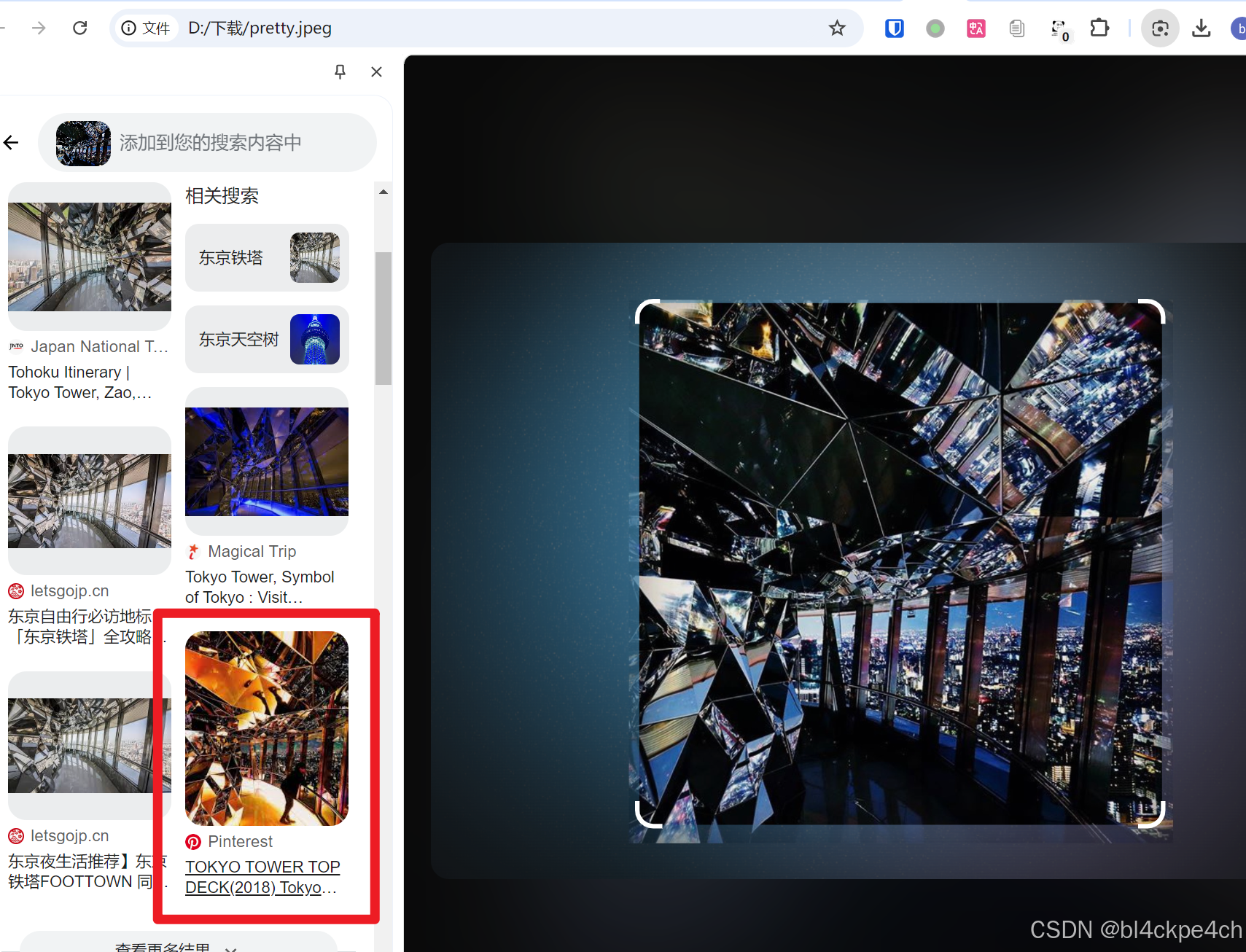Viewport: 1246px width, 952px height.
Task: Open Tokyo Tower, Symbol of Tokyo link
Action: click(260, 587)
